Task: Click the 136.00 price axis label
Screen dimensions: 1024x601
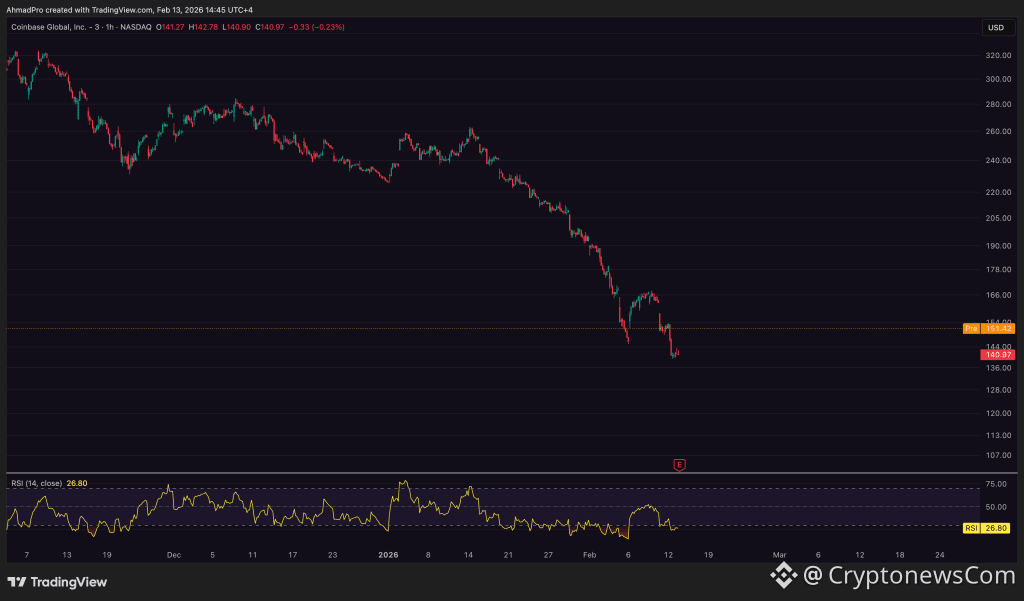Action: [x=998, y=368]
